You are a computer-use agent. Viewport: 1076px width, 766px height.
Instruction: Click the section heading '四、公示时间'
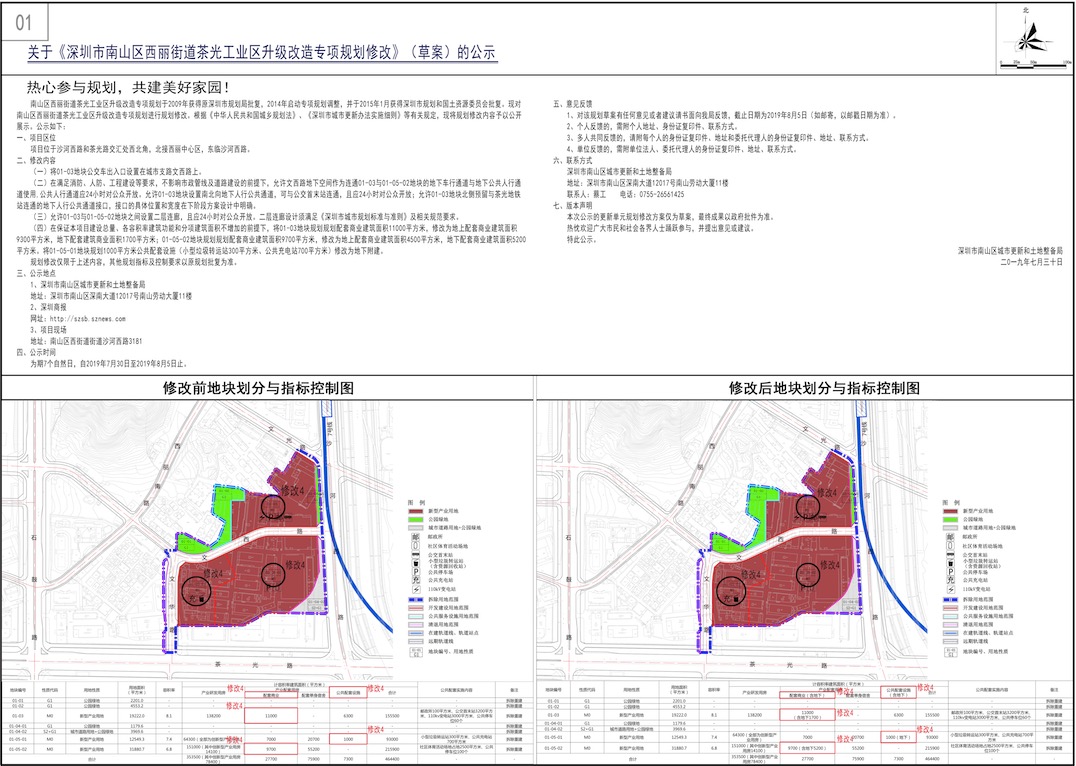[36, 352]
